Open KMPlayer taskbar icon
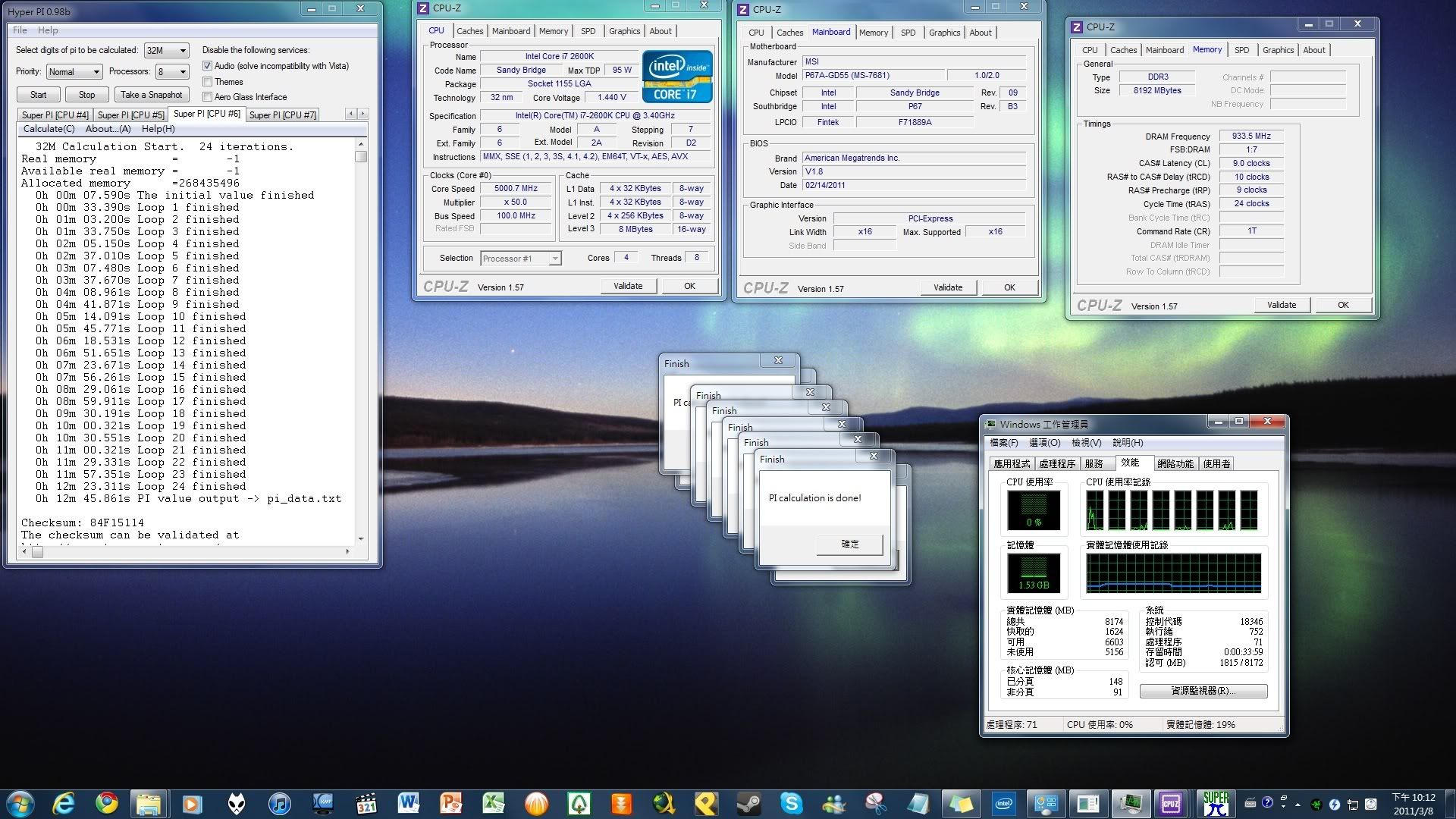The image size is (1456, 819). [324, 803]
